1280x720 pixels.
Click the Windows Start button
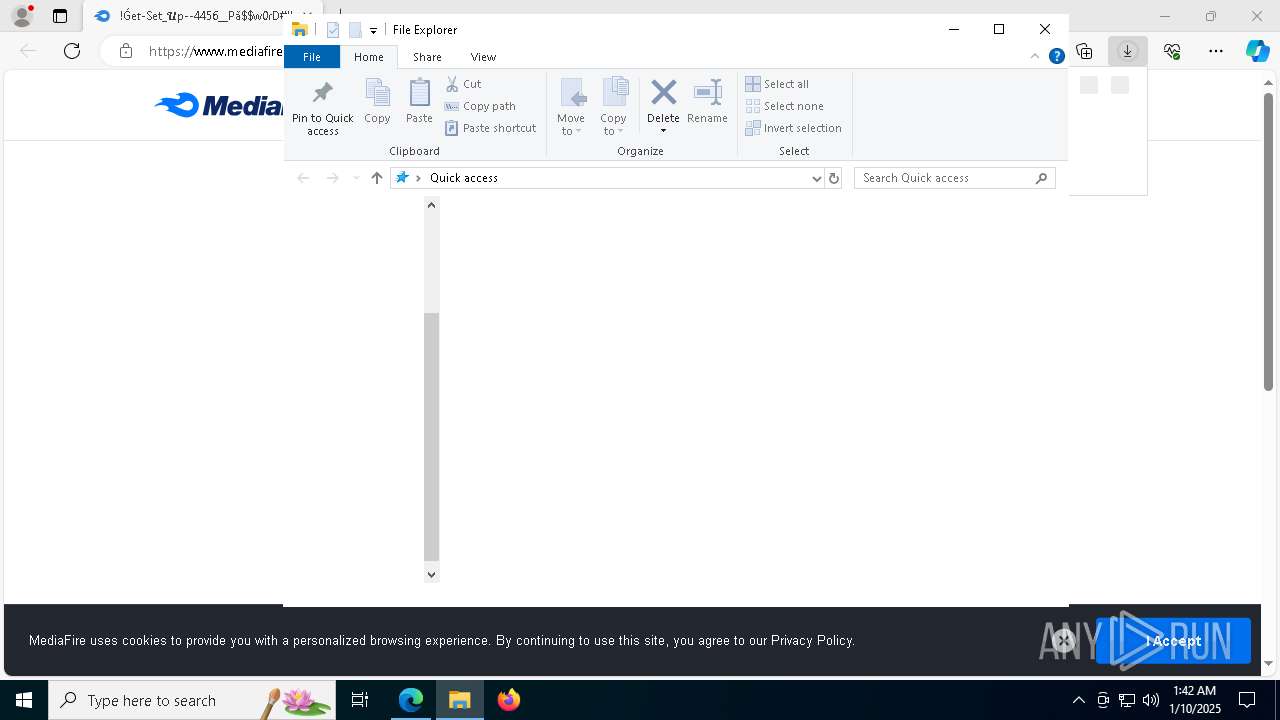point(24,700)
